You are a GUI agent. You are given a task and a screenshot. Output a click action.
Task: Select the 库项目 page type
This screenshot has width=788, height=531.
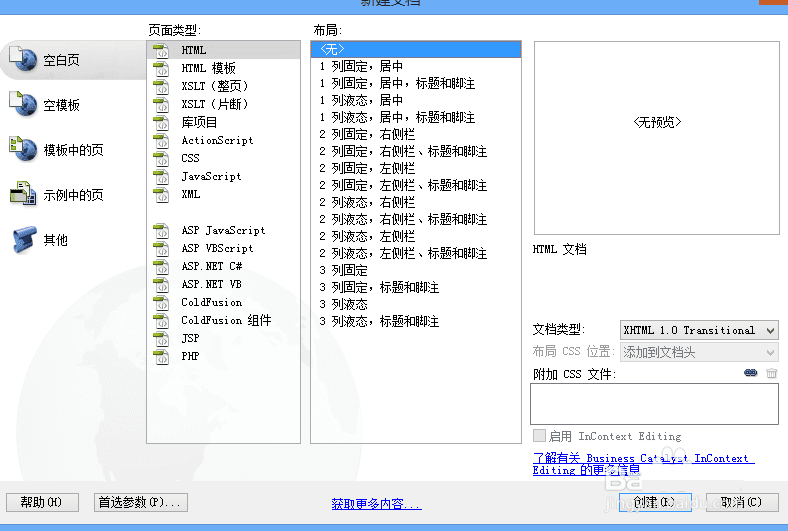[199, 122]
